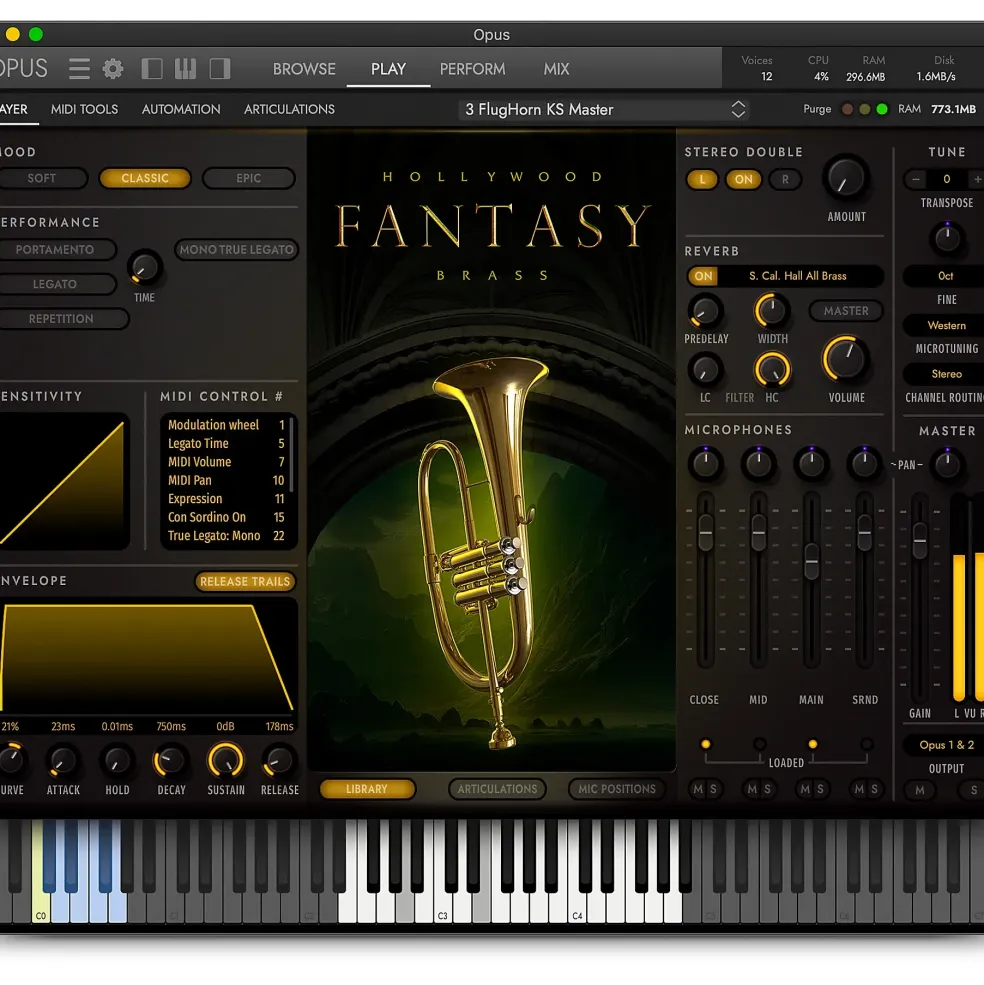This screenshot has width=984, height=985.
Task: Toggle Mono True Legato
Action: [236, 250]
